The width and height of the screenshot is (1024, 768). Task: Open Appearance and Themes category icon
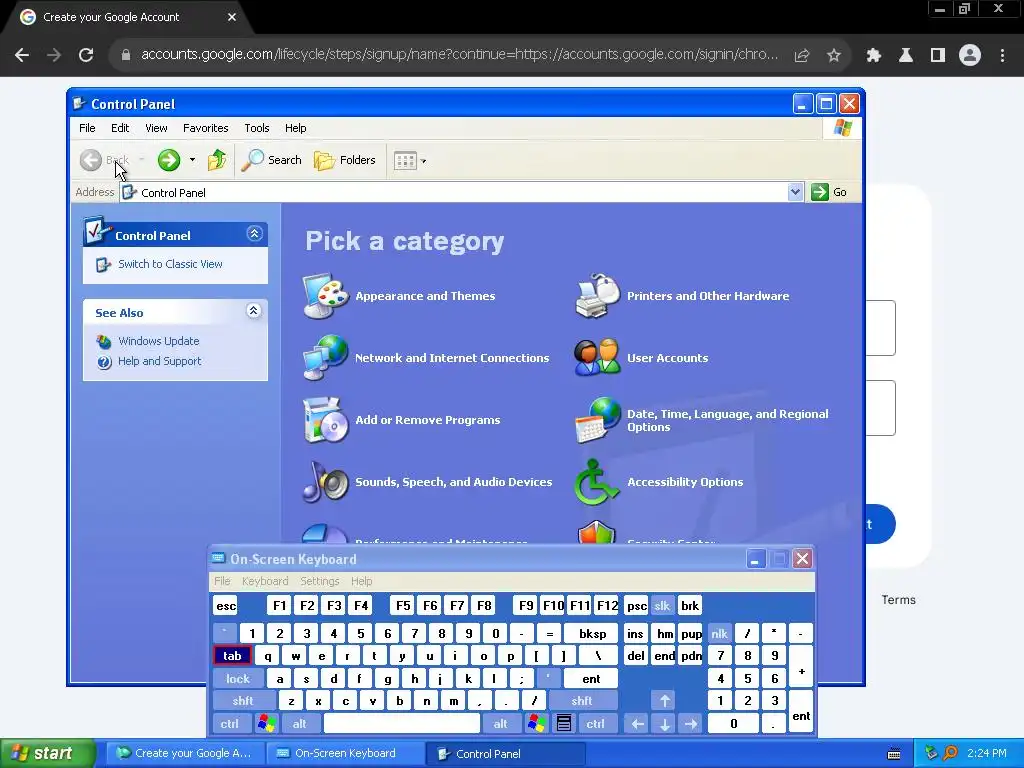point(325,296)
